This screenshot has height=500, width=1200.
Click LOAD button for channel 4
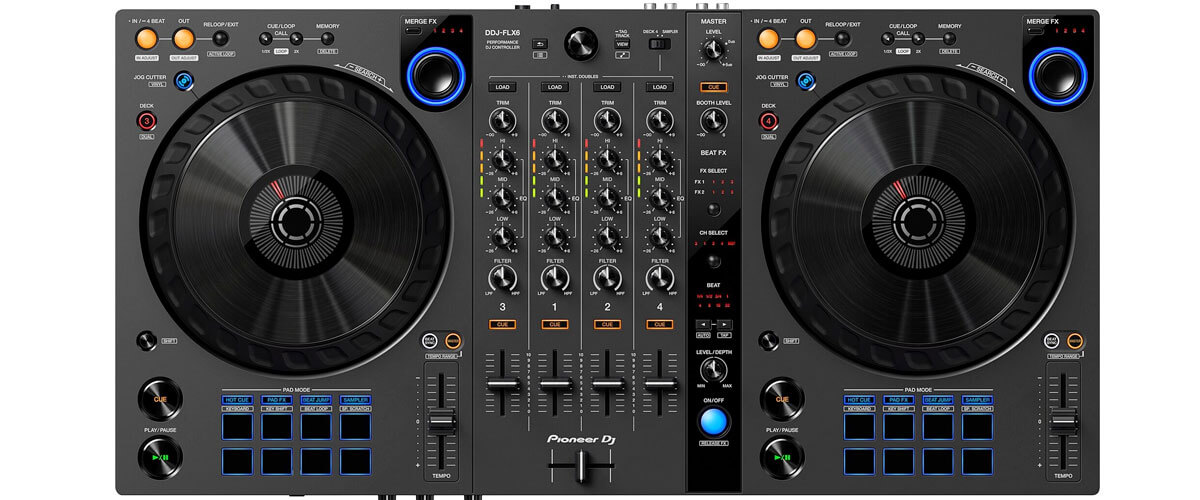658,87
